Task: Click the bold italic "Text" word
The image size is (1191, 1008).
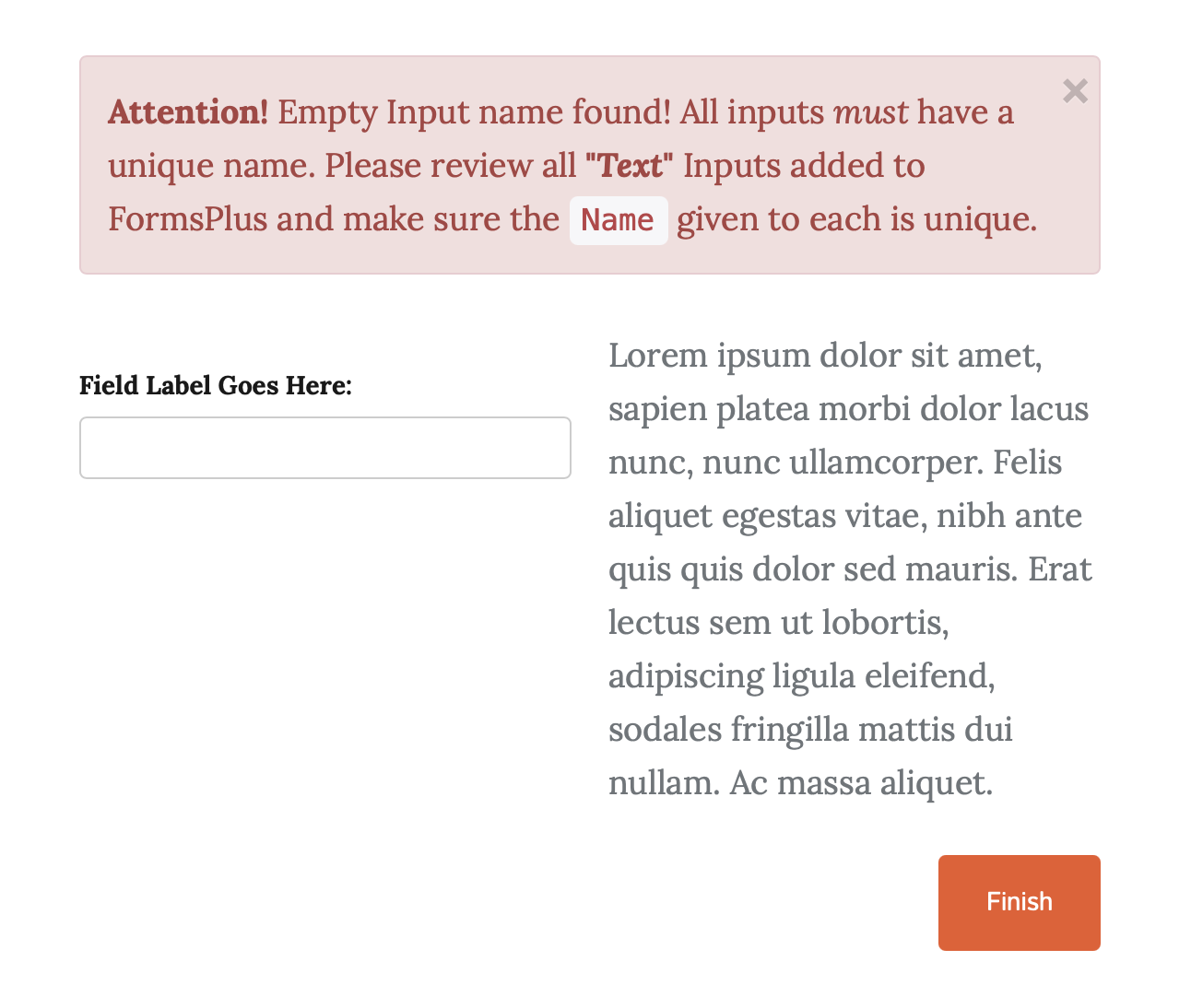Action: tap(630, 166)
